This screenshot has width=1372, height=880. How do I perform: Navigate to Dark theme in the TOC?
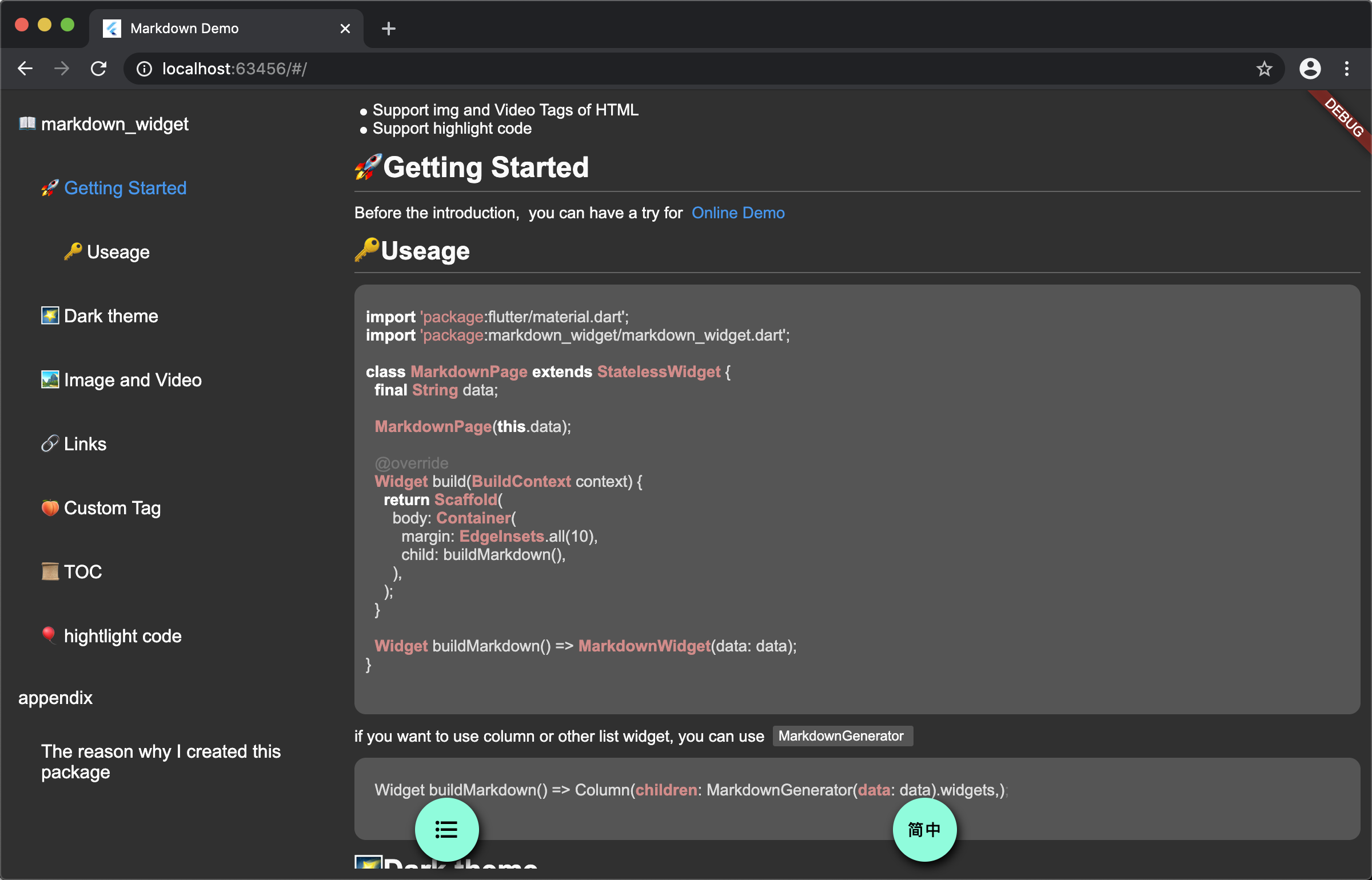click(x=111, y=316)
